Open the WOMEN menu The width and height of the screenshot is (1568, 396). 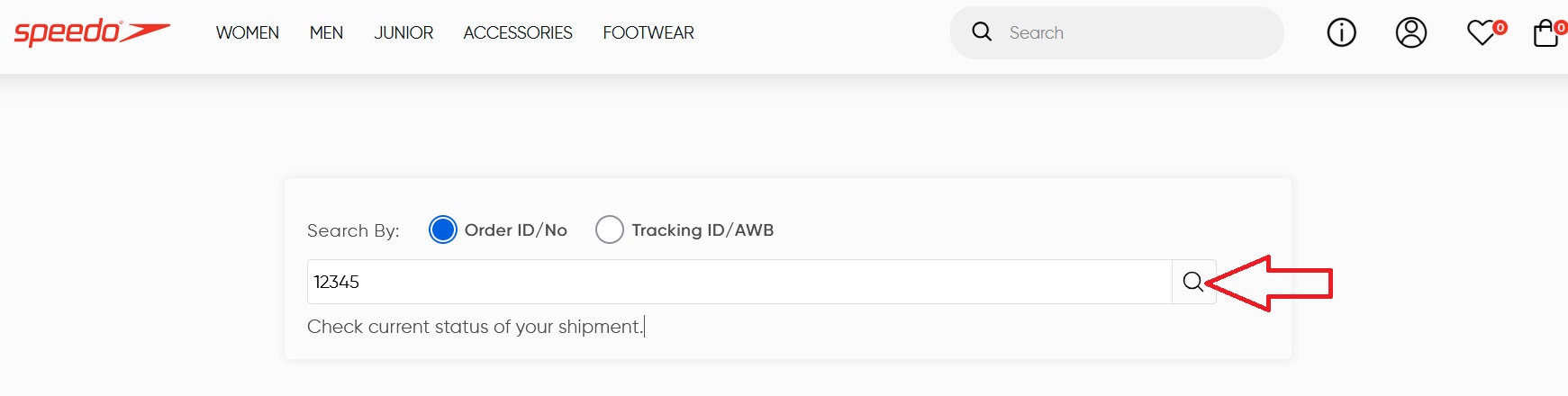[x=248, y=33]
